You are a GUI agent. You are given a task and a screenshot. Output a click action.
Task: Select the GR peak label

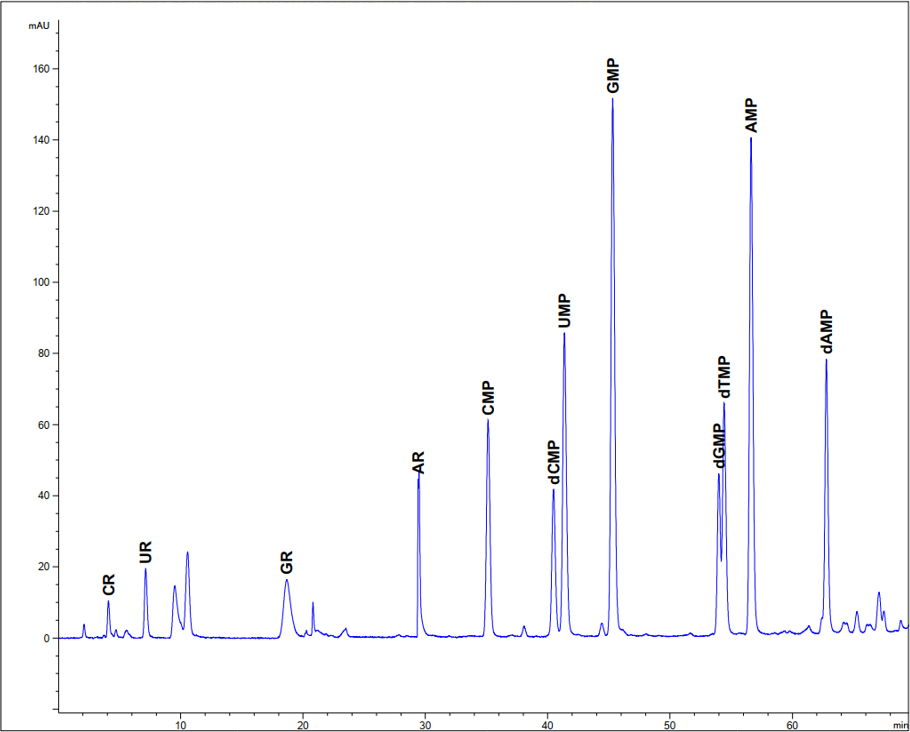(x=286, y=561)
